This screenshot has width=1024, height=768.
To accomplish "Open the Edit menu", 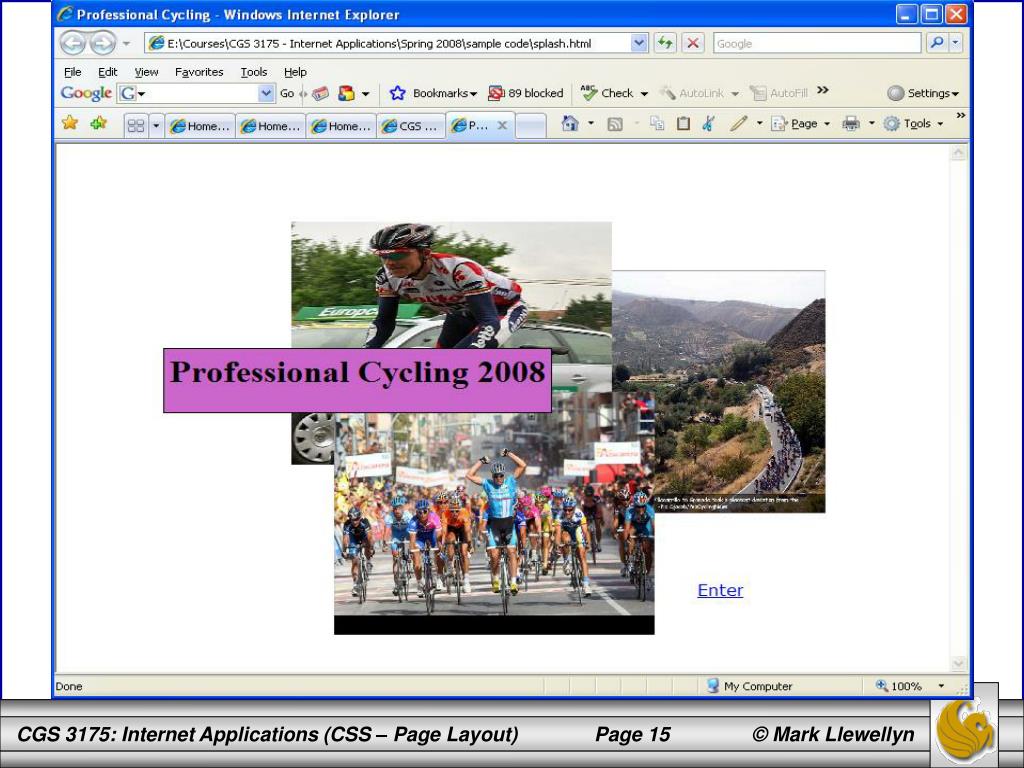I will (108, 72).
